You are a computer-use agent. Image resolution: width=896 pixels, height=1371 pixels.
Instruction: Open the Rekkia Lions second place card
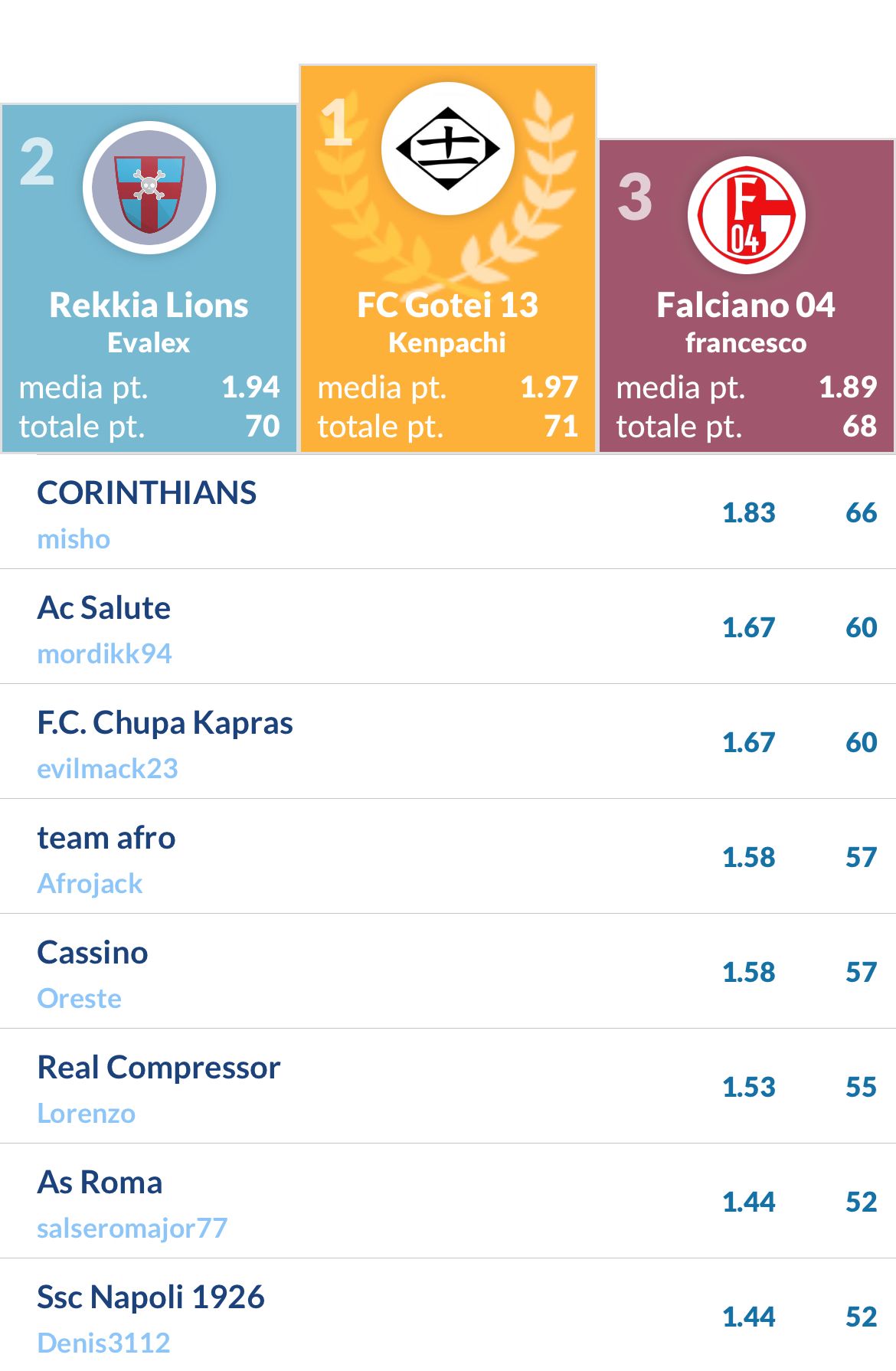(149, 278)
